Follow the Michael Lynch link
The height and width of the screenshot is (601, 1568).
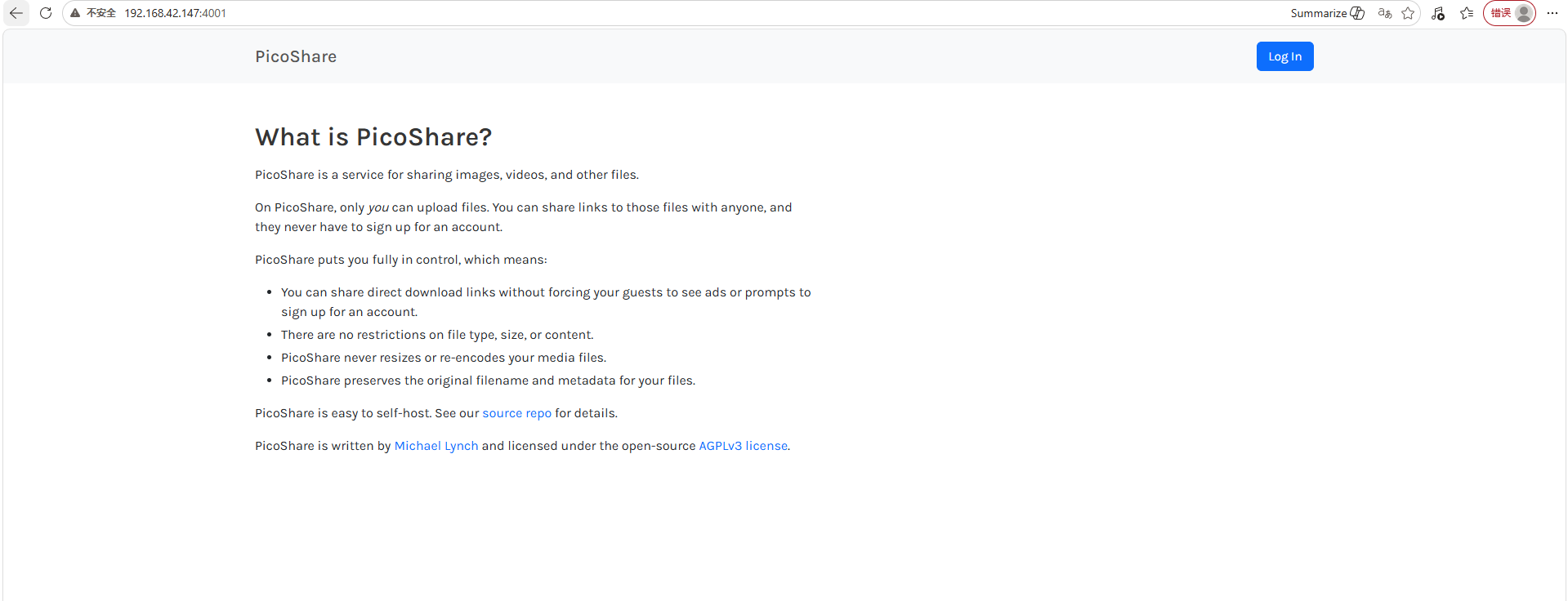point(436,446)
